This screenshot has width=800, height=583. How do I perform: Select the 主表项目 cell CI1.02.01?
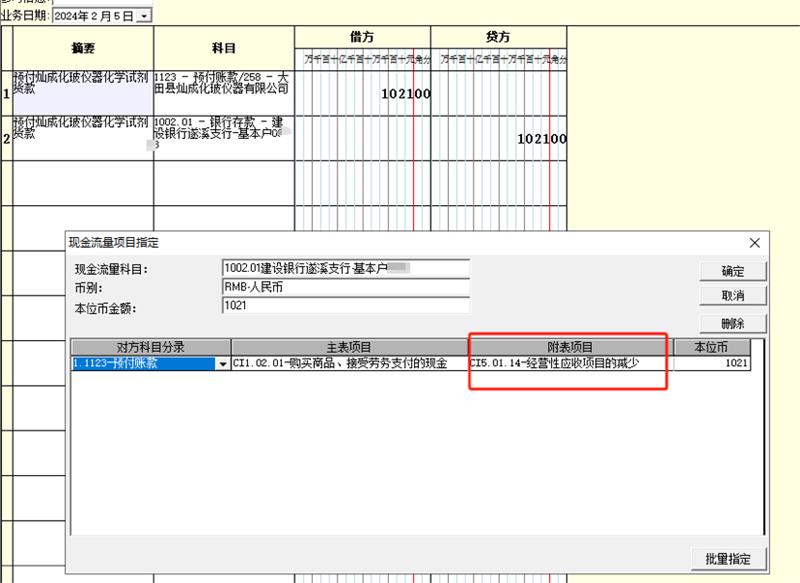(349, 364)
